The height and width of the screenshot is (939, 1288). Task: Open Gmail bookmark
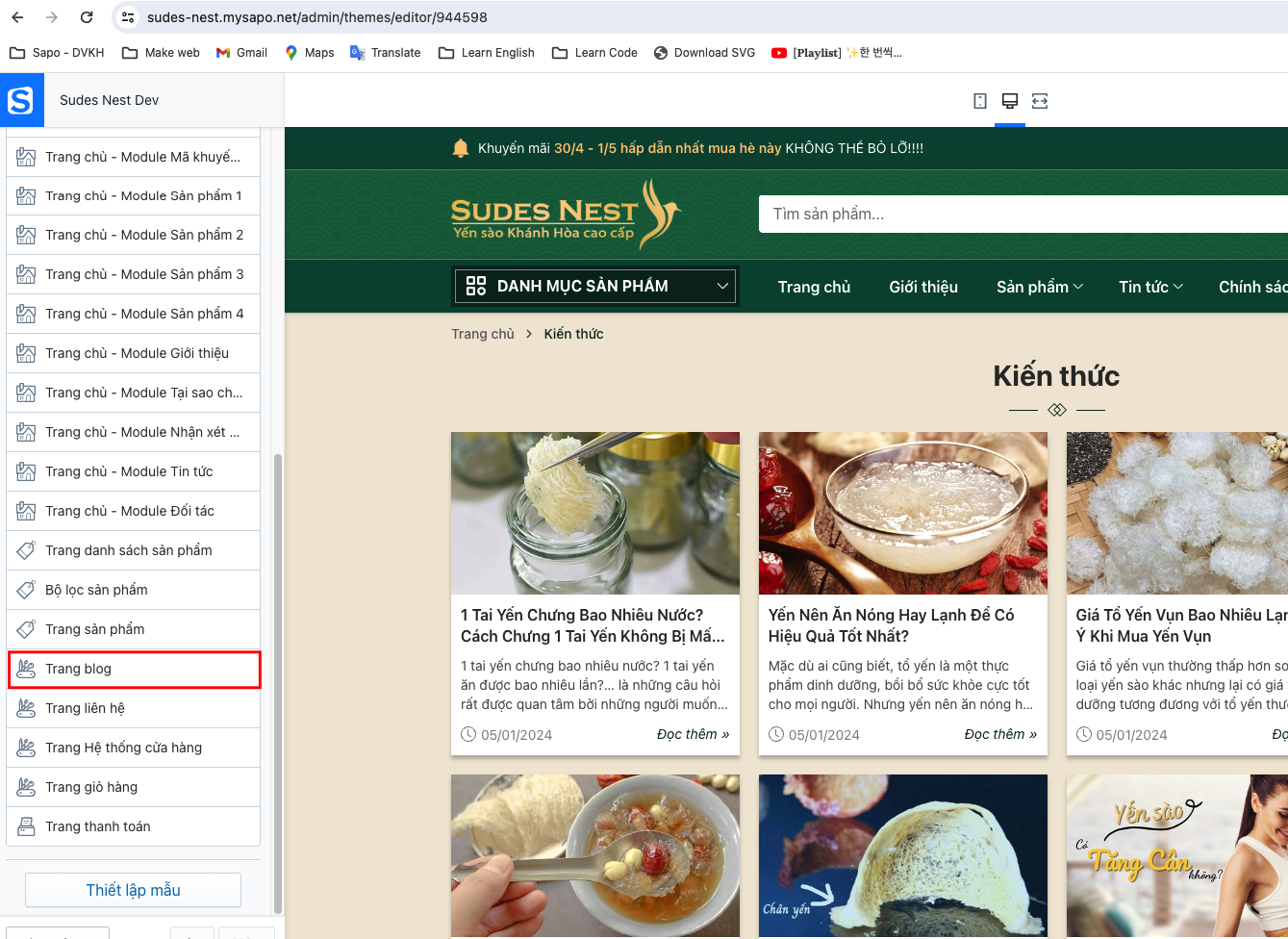pos(241,53)
